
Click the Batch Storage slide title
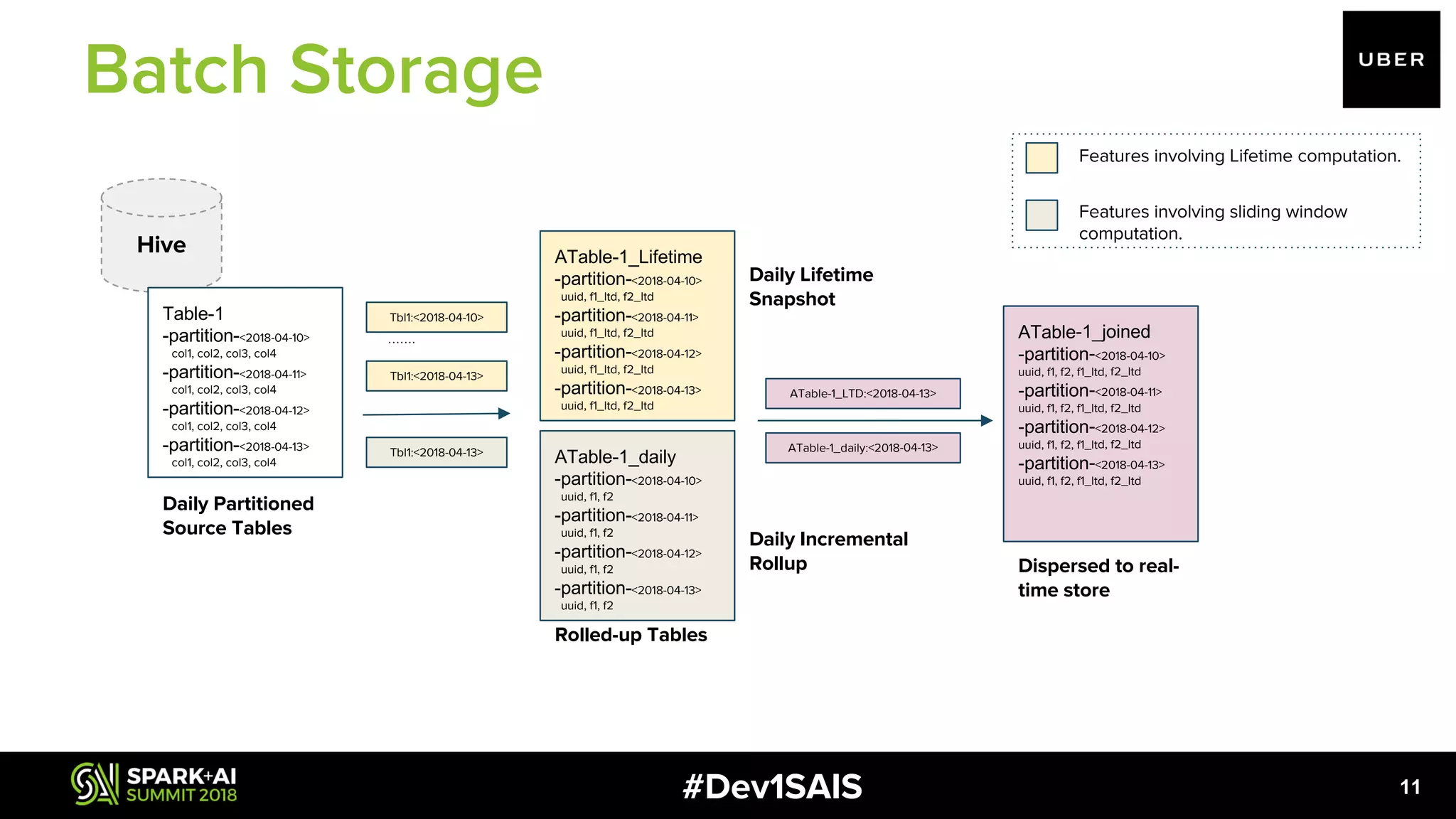tap(314, 70)
